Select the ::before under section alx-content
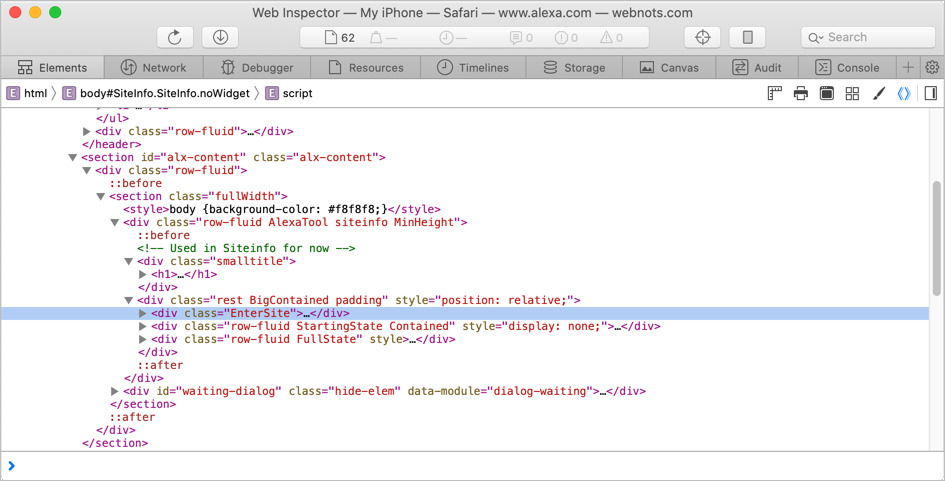 pyautogui.click(x=136, y=183)
